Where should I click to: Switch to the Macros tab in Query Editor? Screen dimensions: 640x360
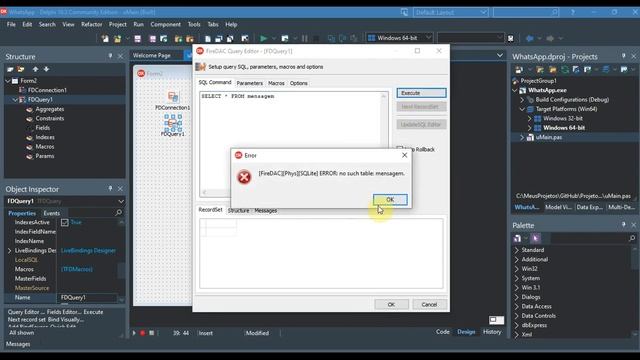pyautogui.click(x=276, y=83)
